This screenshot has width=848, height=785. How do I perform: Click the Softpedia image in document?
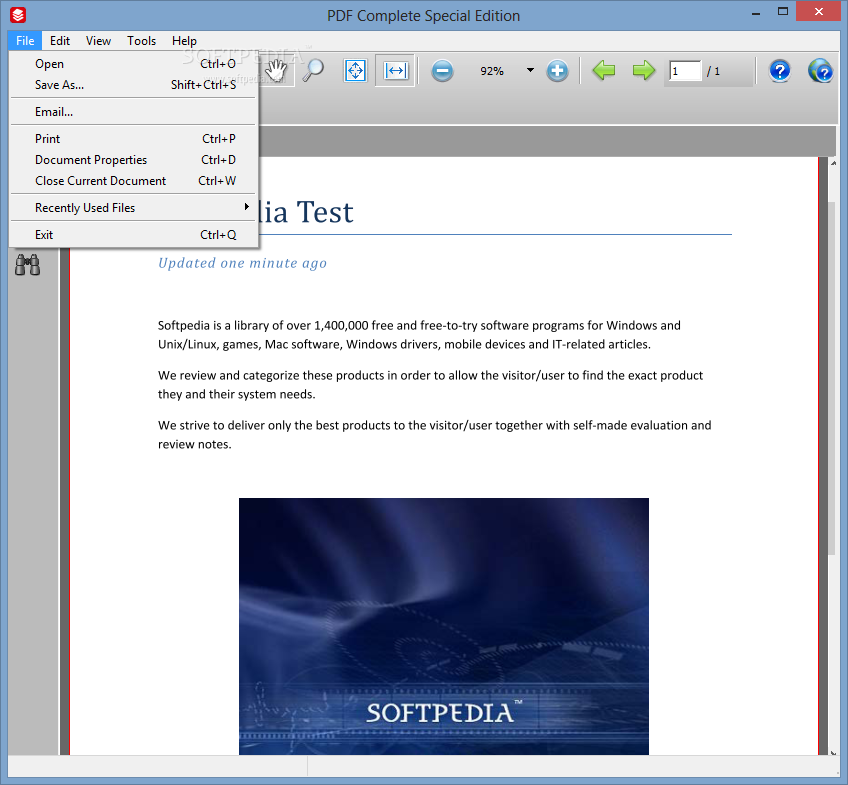coord(443,626)
